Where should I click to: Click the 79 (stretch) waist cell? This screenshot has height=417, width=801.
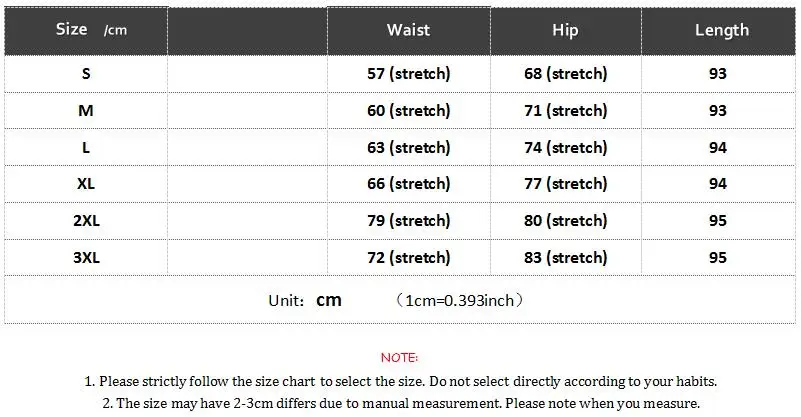click(x=409, y=221)
